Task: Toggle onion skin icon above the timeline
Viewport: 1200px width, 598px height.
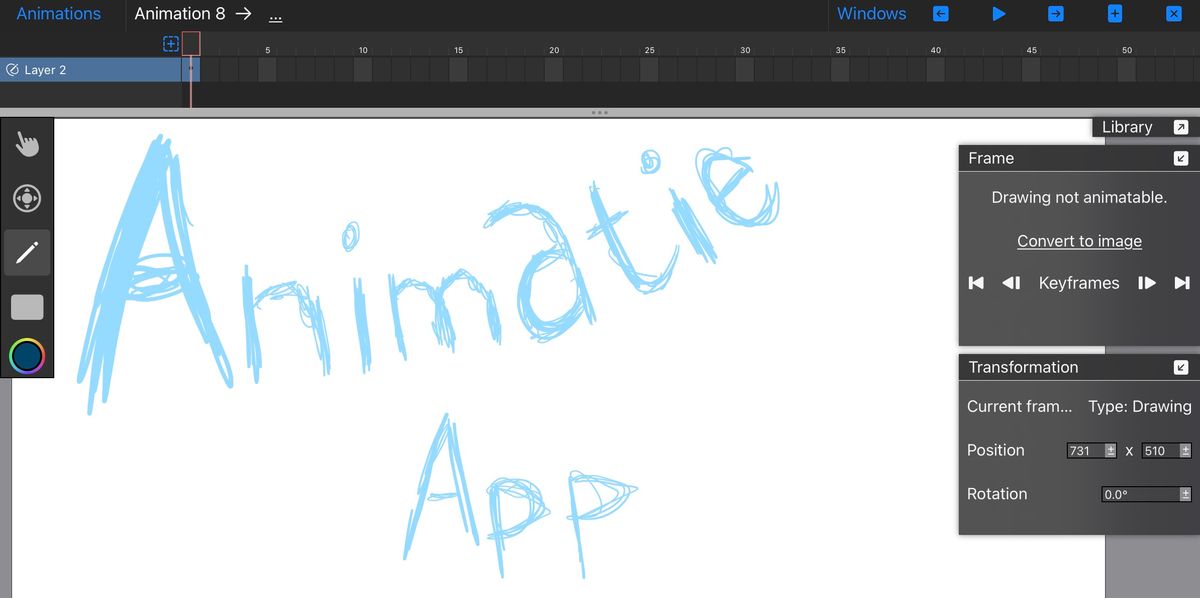Action: coord(169,42)
